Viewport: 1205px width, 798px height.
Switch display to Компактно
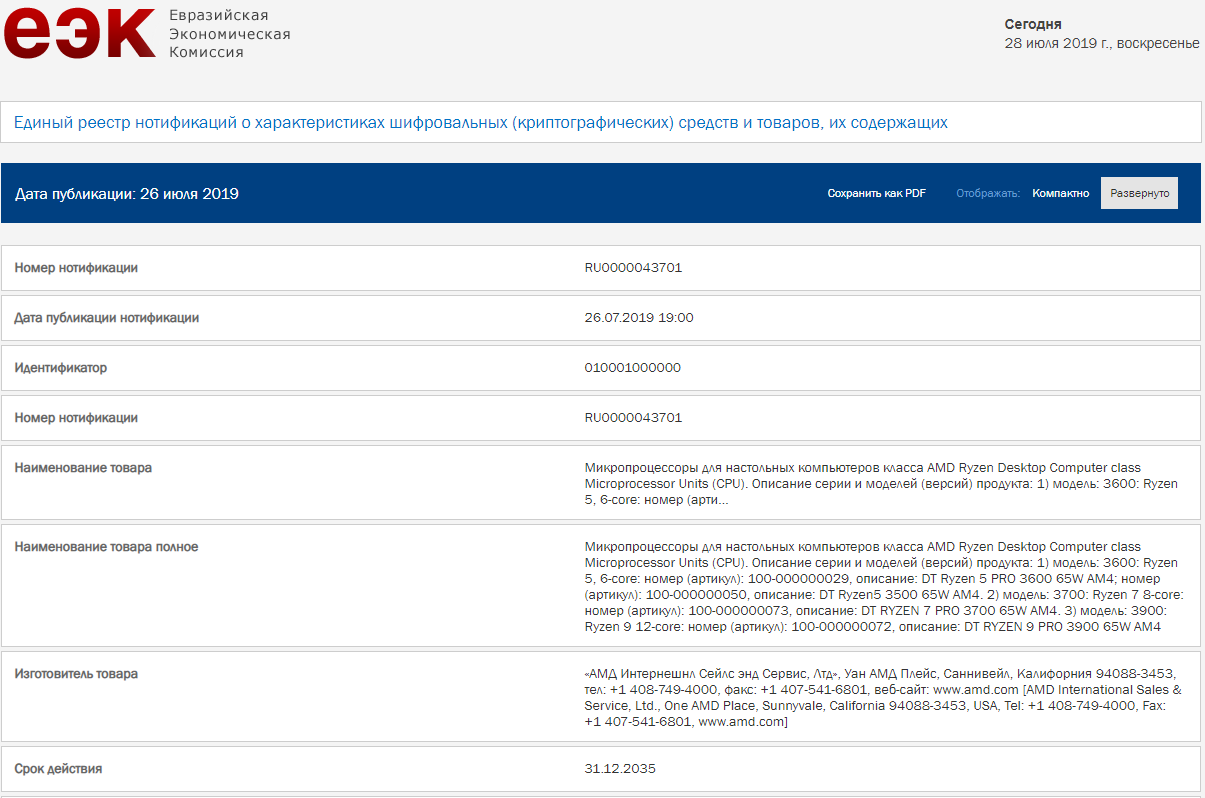click(1061, 194)
